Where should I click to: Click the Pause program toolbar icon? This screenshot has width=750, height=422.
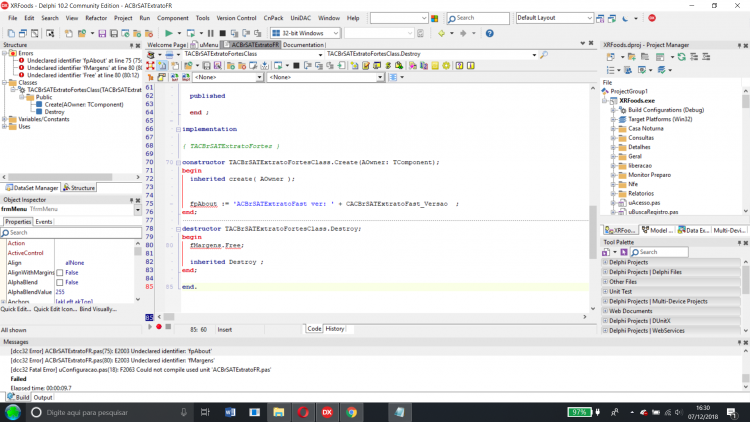[x=210, y=33]
